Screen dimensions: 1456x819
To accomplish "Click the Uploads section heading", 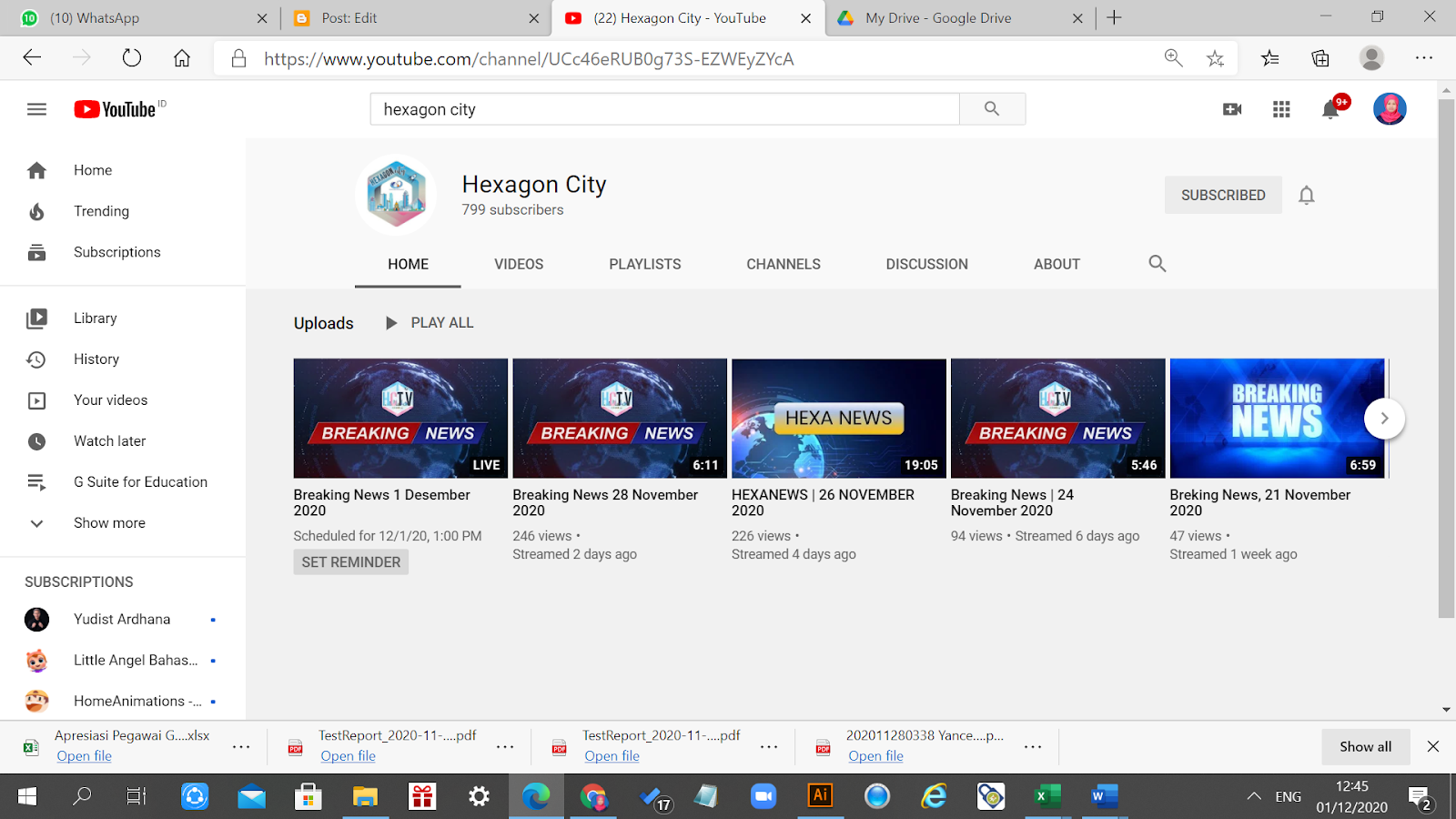I will click(323, 323).
